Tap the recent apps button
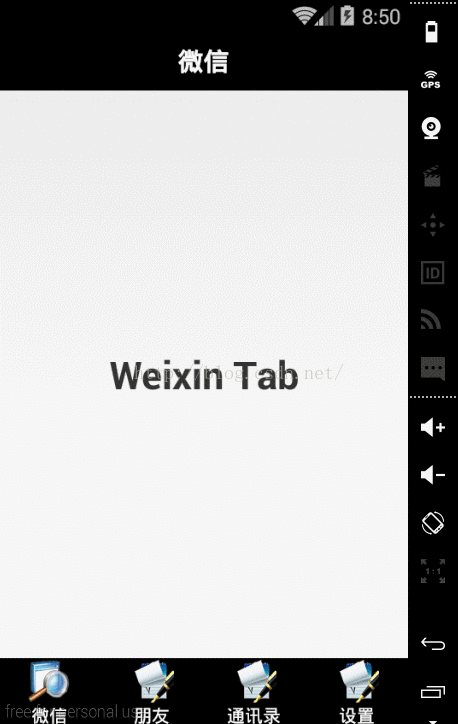This screenshot has height=724, width=458. [x=433, y=691]
